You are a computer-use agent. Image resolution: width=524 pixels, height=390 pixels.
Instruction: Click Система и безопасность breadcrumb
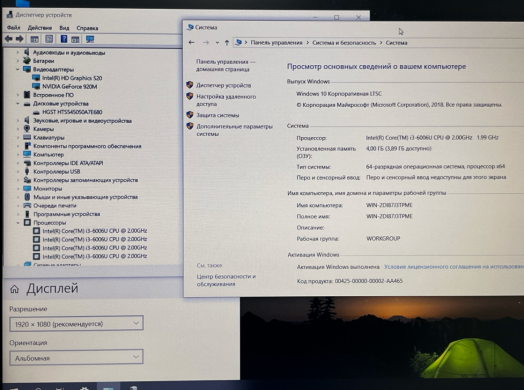344,43
